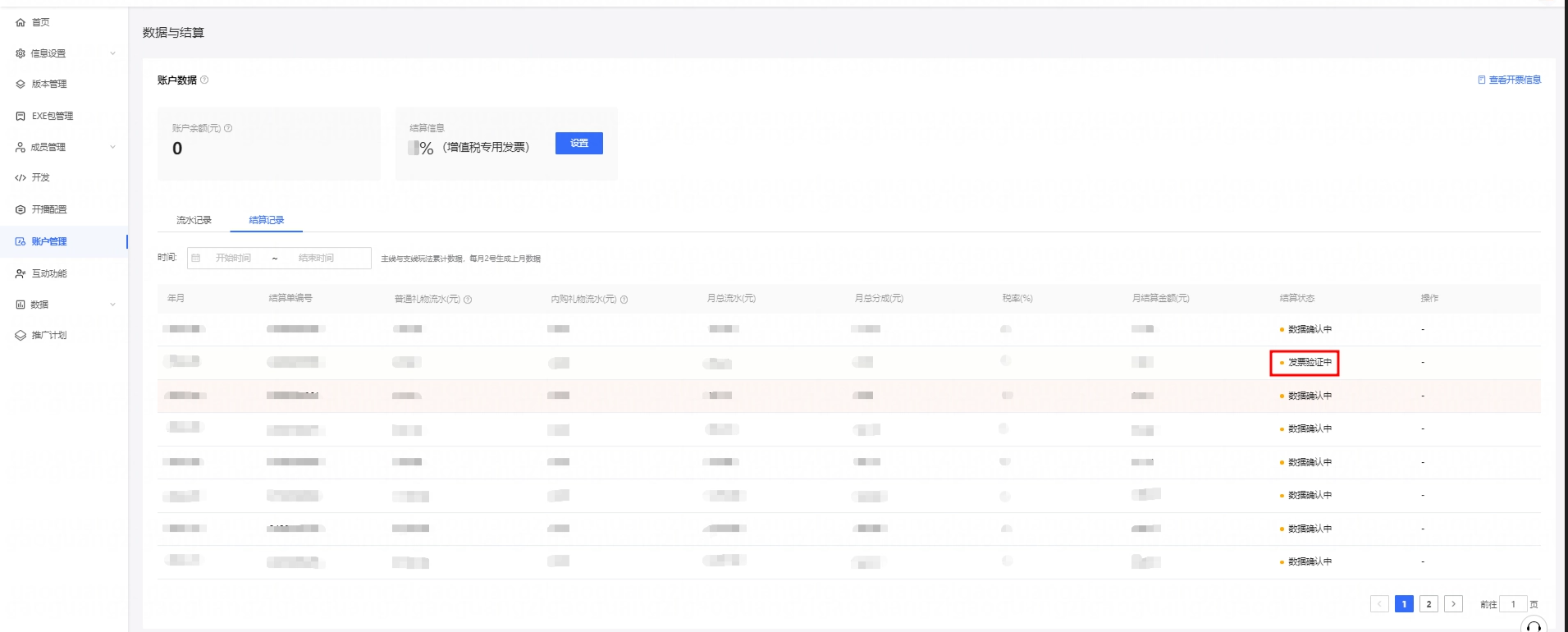Click info icon beside 账户余额(元)
This screenshot has width=1568, height=632.
tap(228, 128)
